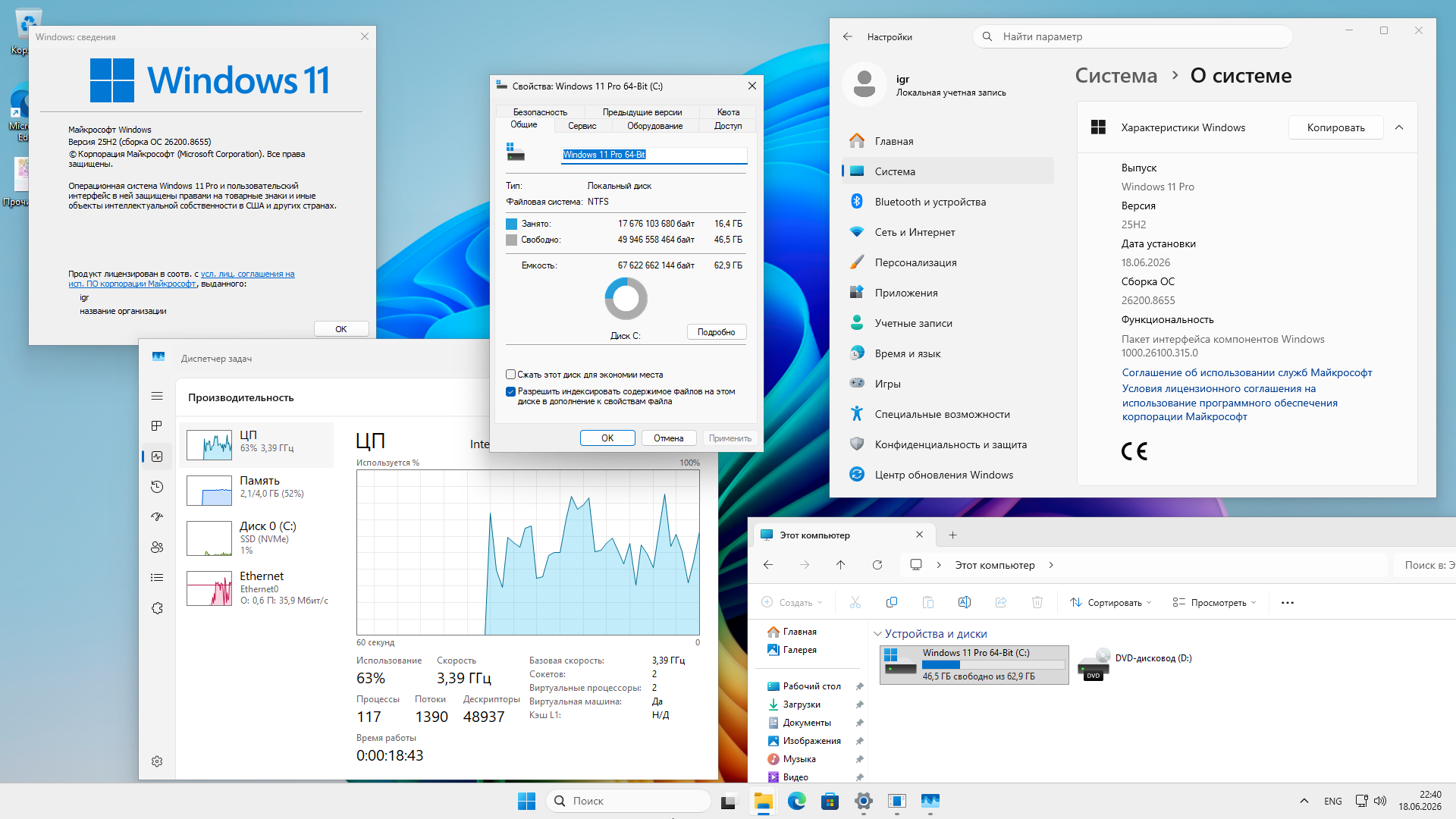1456x819 pixels.
Task: Expand breadcrumb chevron after This PC
Action: pos(1051,565)
